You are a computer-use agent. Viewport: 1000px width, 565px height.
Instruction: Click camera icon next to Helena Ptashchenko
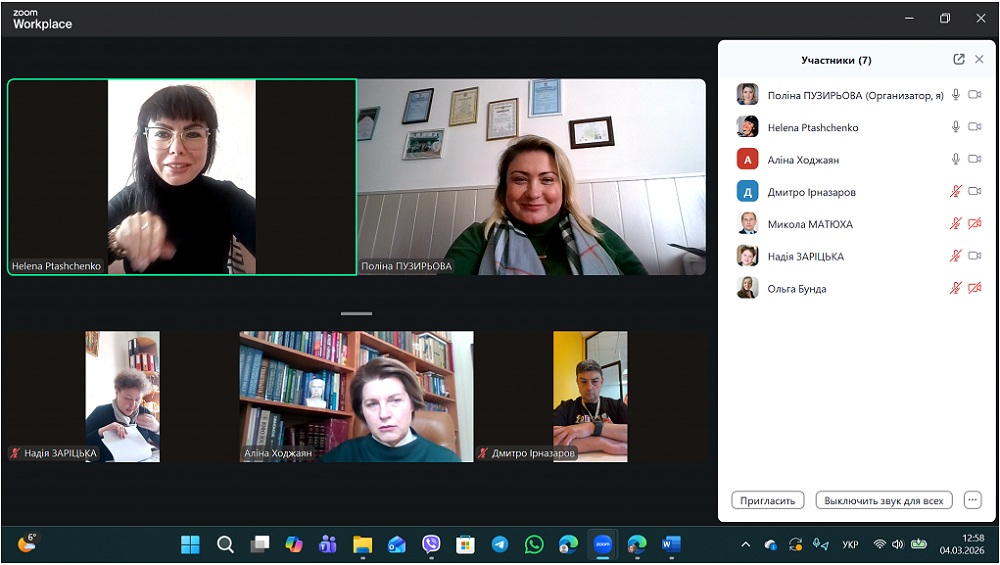(975, 127)
